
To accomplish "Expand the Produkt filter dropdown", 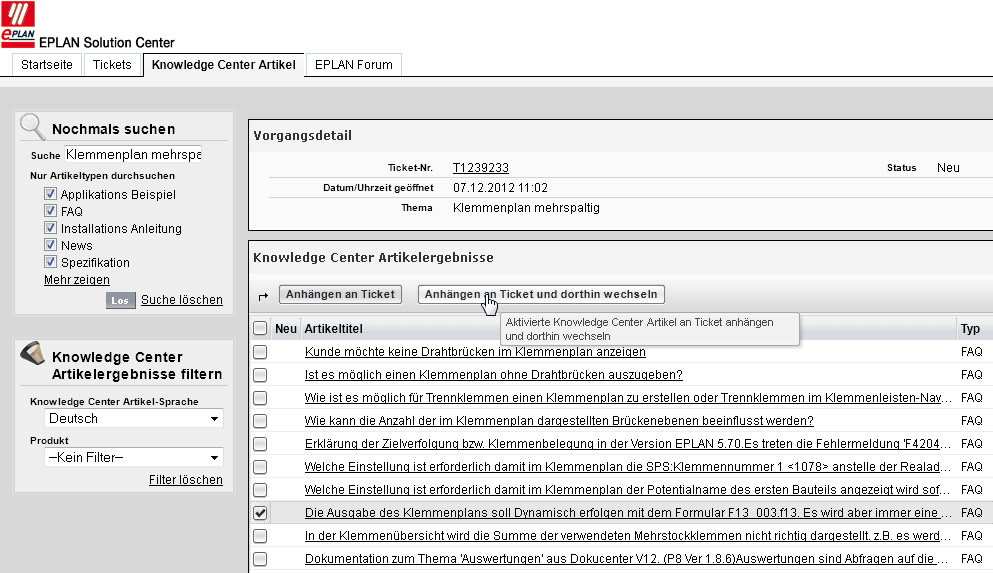I will (x=135, y=458).
